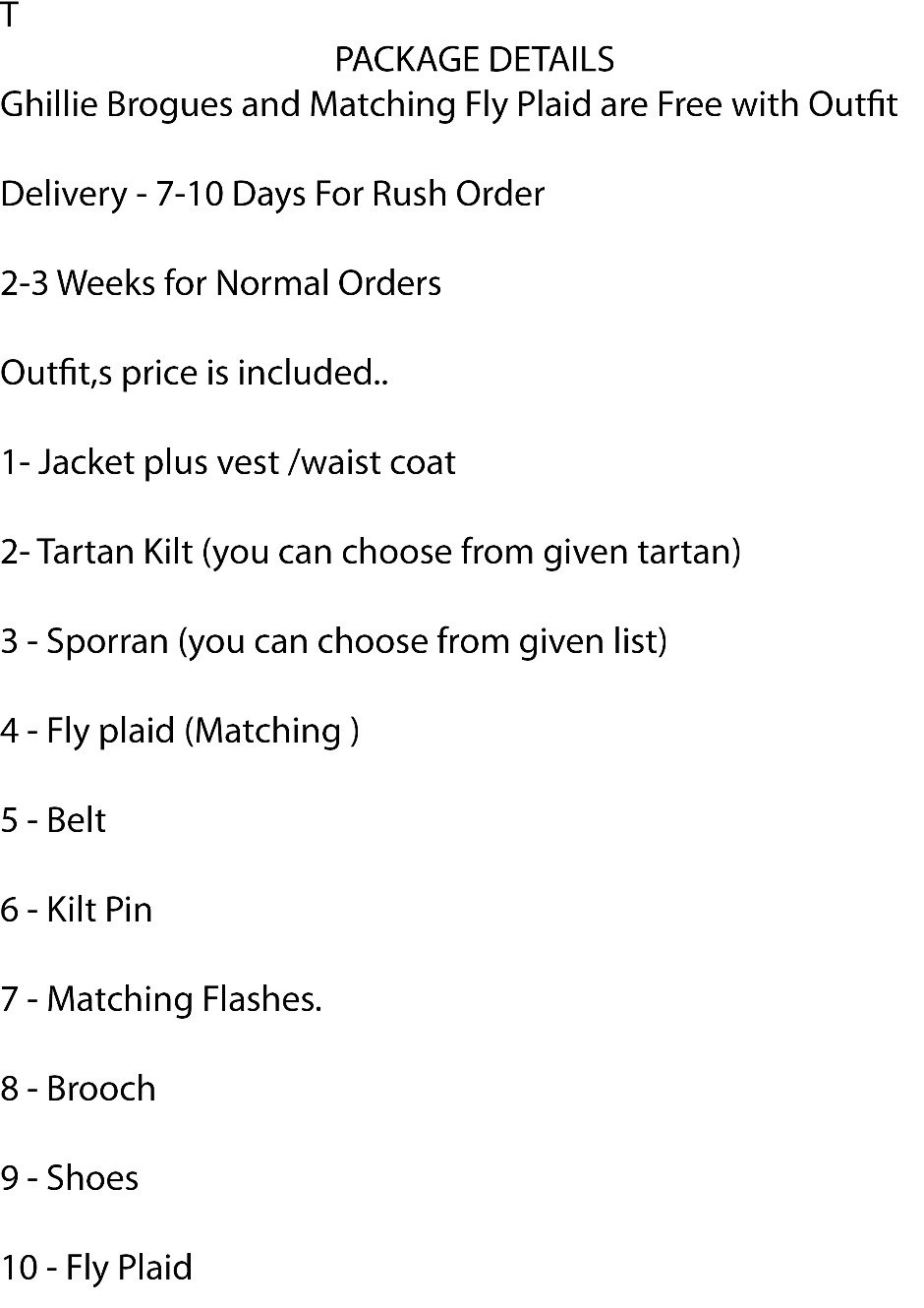This screenshot has width=924, height=1308.
Task: Select item 1 Jacket plus vest line
Action: pyautogui.click(x=228, y=463)
